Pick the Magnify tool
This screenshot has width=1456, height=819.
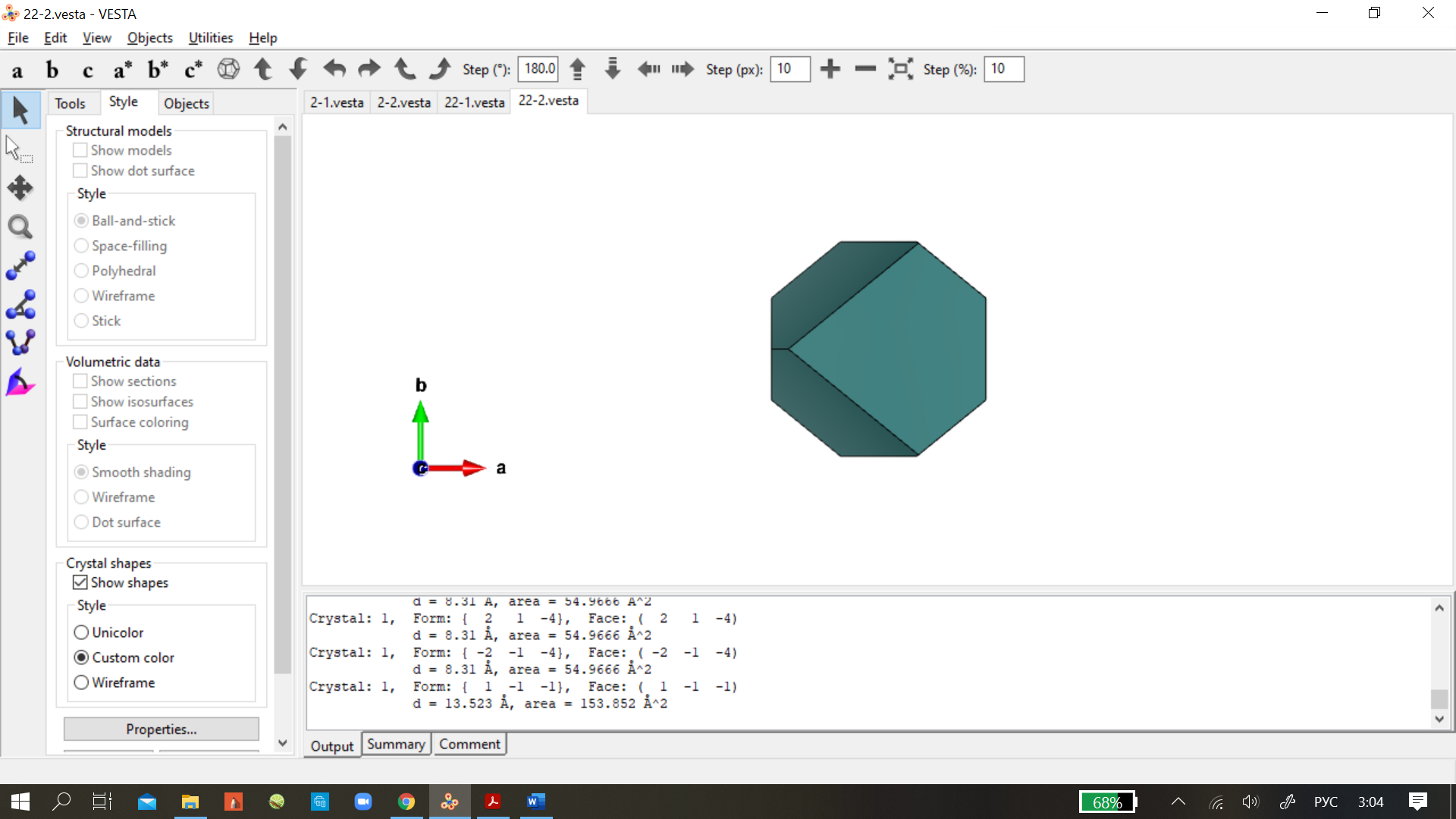coord(20,227)
